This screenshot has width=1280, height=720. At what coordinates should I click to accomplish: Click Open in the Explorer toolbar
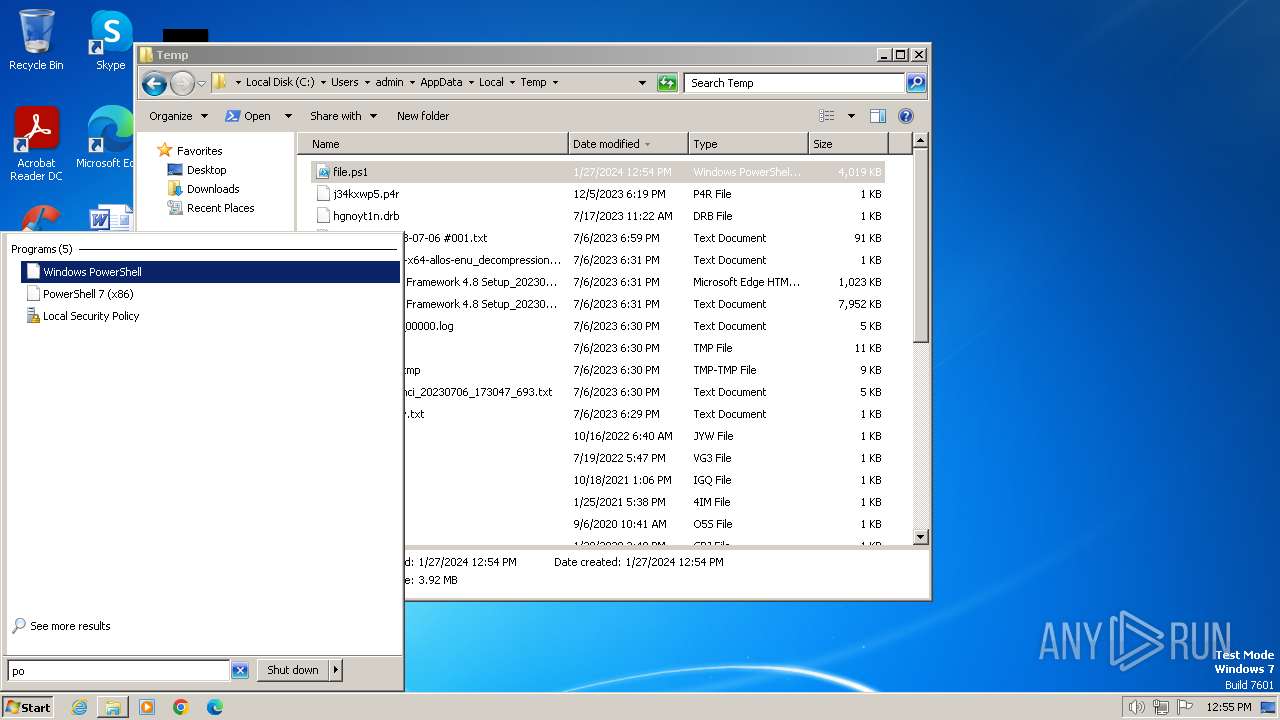pyautogui.click(x=248, y=116)
